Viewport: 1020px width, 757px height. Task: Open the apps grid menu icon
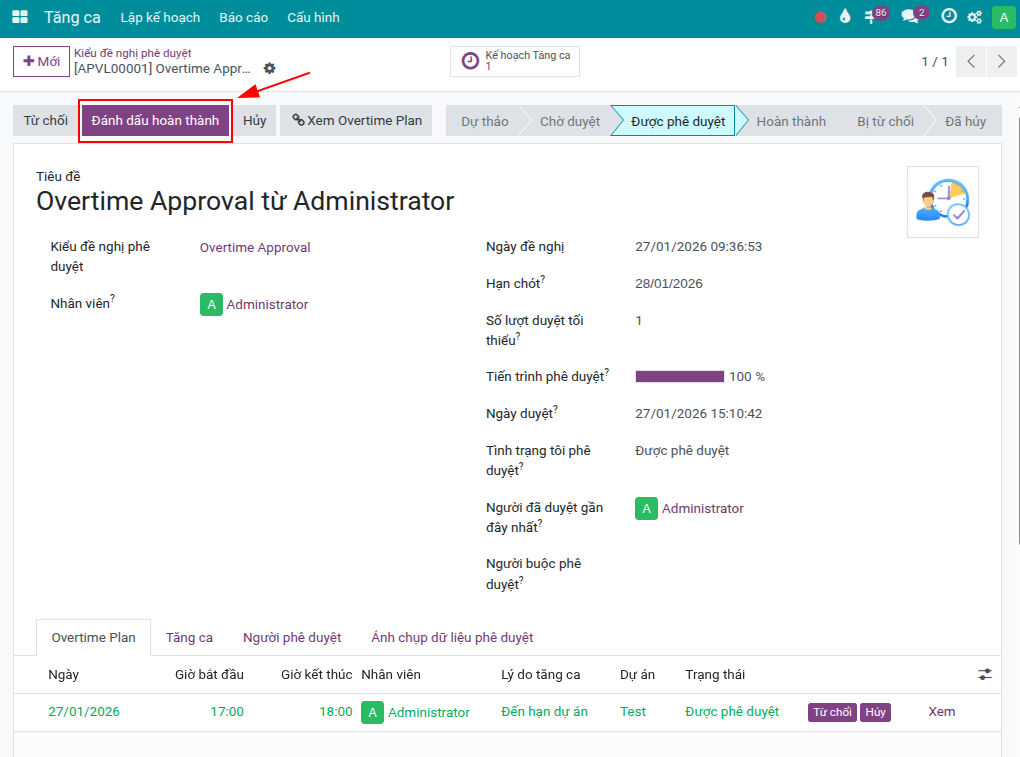coord(20,17)
